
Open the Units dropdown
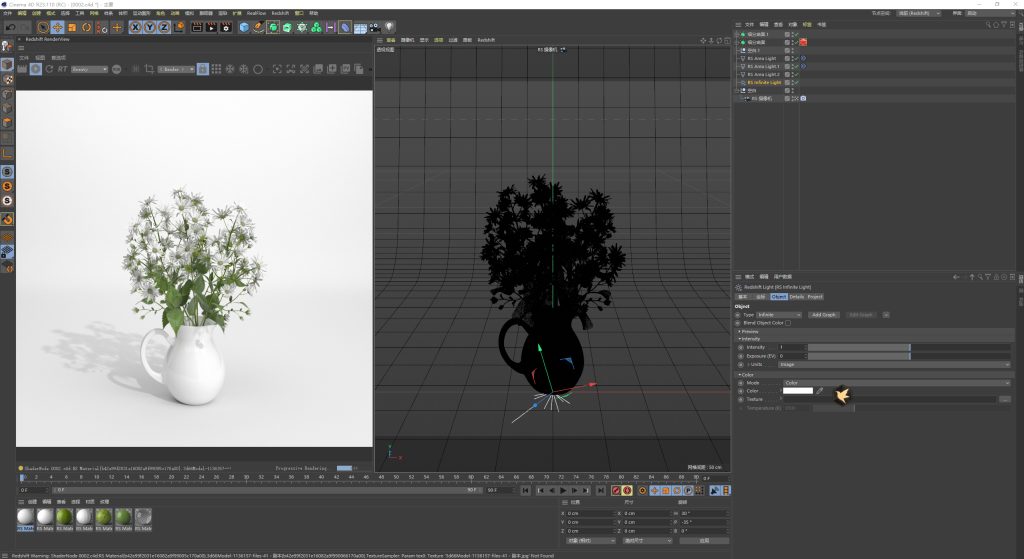click(x=894, y=364)
